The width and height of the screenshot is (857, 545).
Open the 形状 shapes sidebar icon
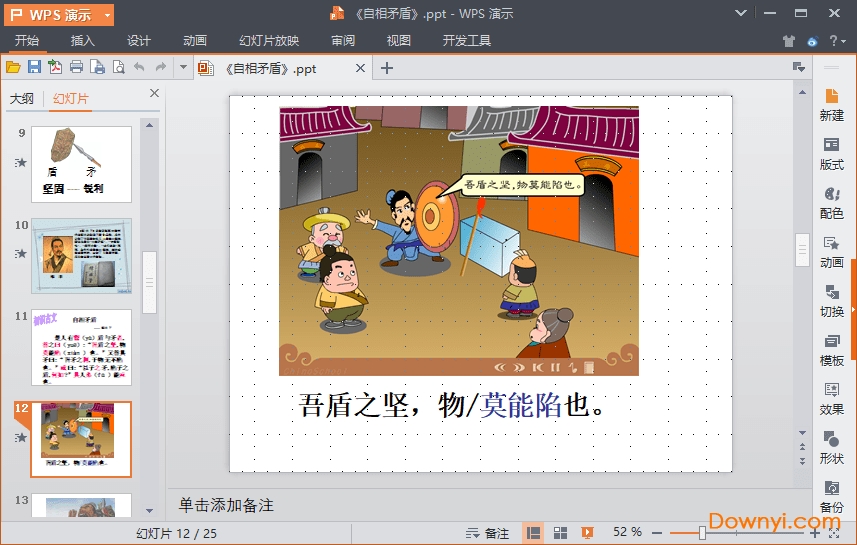click(x=831, y=448)
